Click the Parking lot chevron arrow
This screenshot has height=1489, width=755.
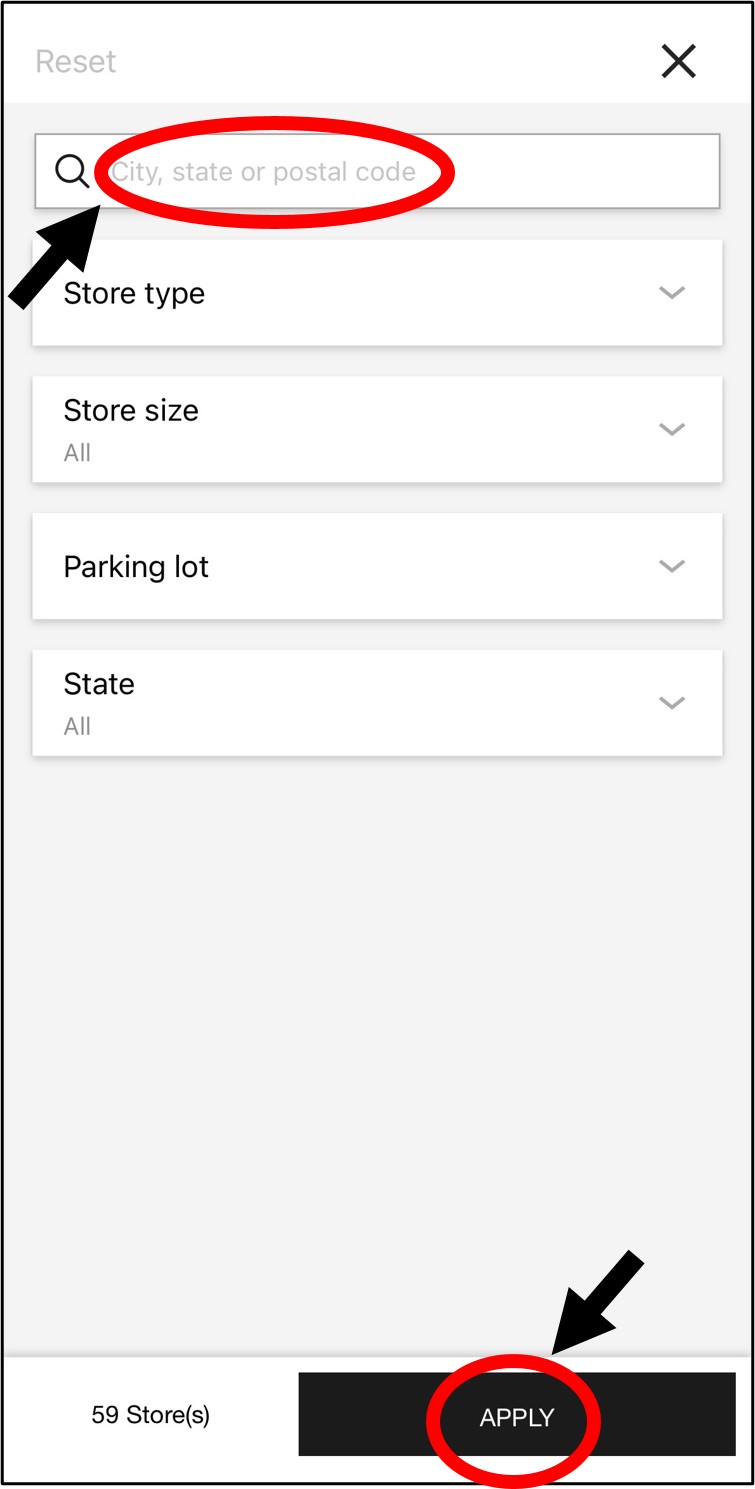pyautogui.click(x=672, y=566)
